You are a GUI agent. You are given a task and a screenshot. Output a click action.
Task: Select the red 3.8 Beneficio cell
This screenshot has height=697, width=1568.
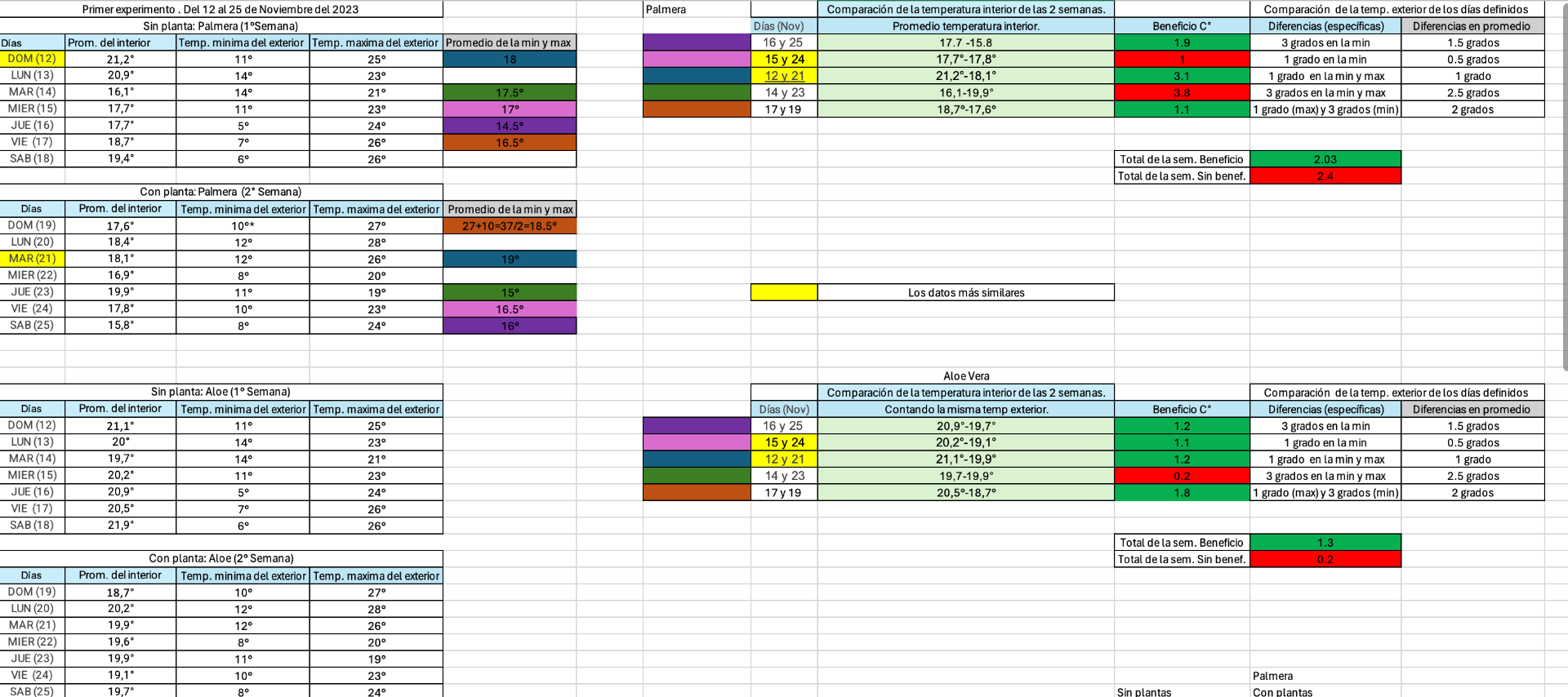click(1181, 92)
